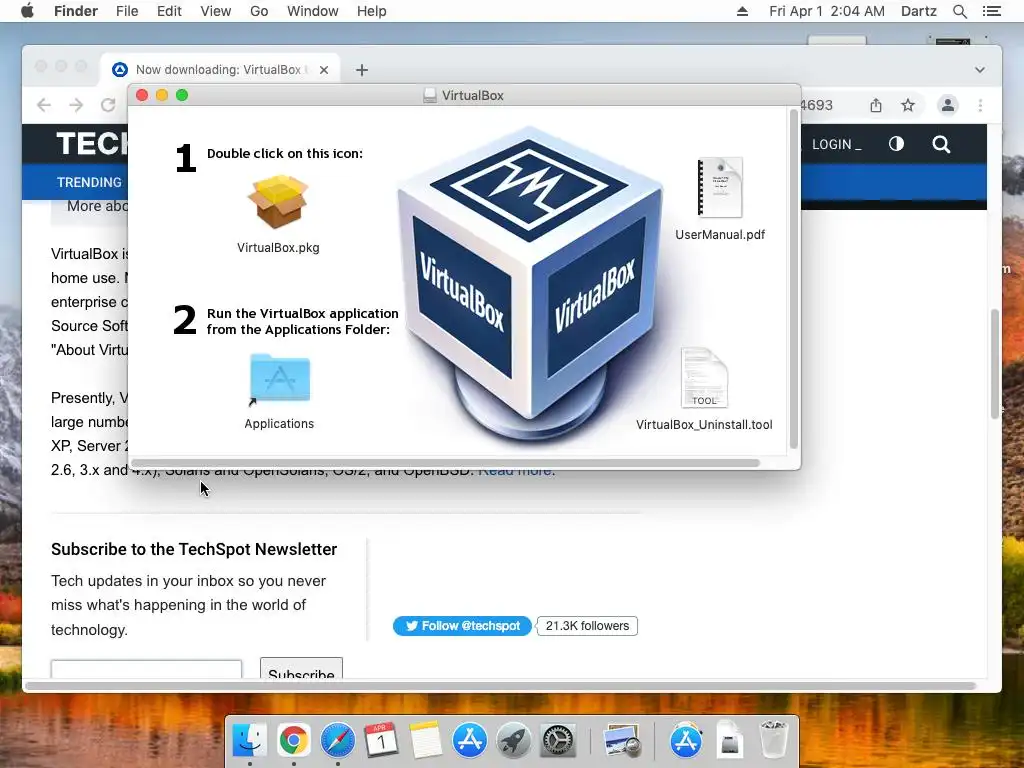1024x768 pixels.
Task: Click the eject icon in the menu bar
Action: pos(743,11)
